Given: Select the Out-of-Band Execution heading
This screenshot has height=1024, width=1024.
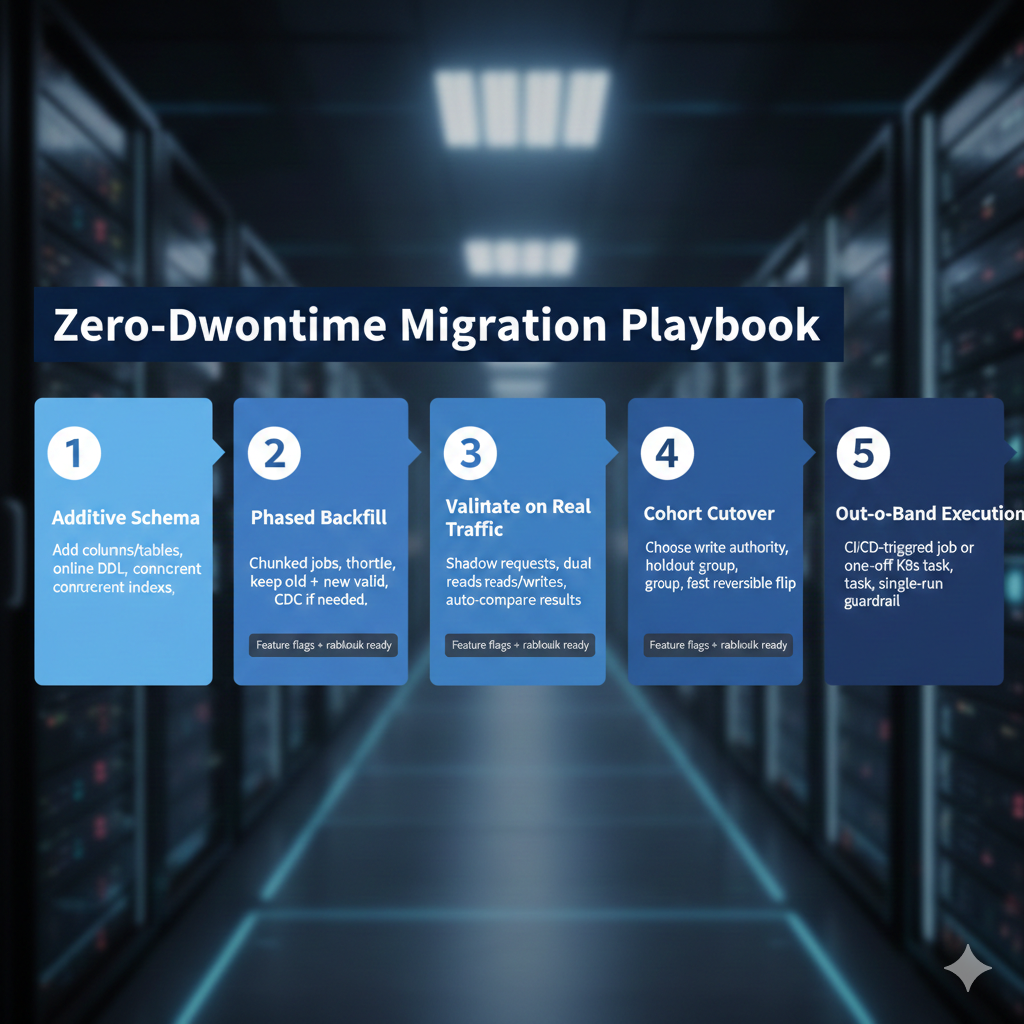Looking at the screenshot, I should pos(928,514).
